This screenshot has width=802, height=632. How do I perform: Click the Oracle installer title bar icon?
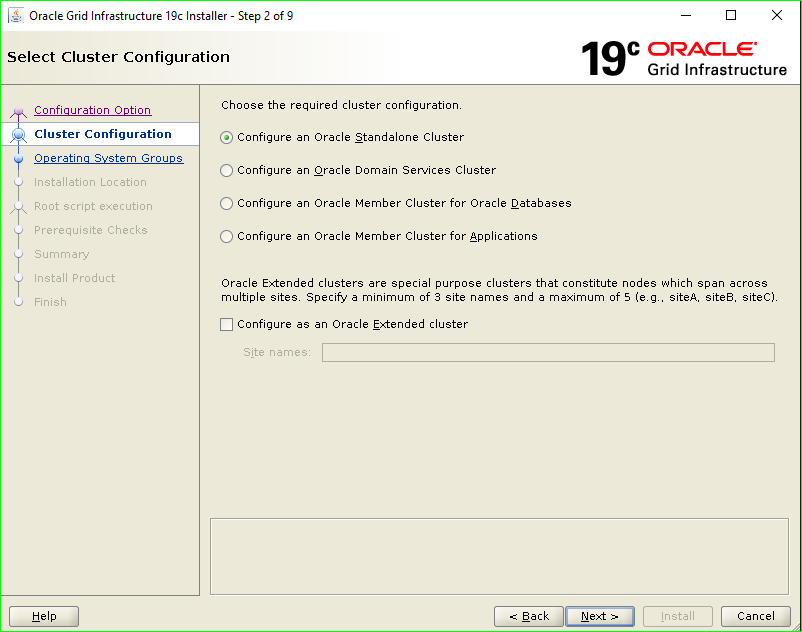click(x=14, y=15)
